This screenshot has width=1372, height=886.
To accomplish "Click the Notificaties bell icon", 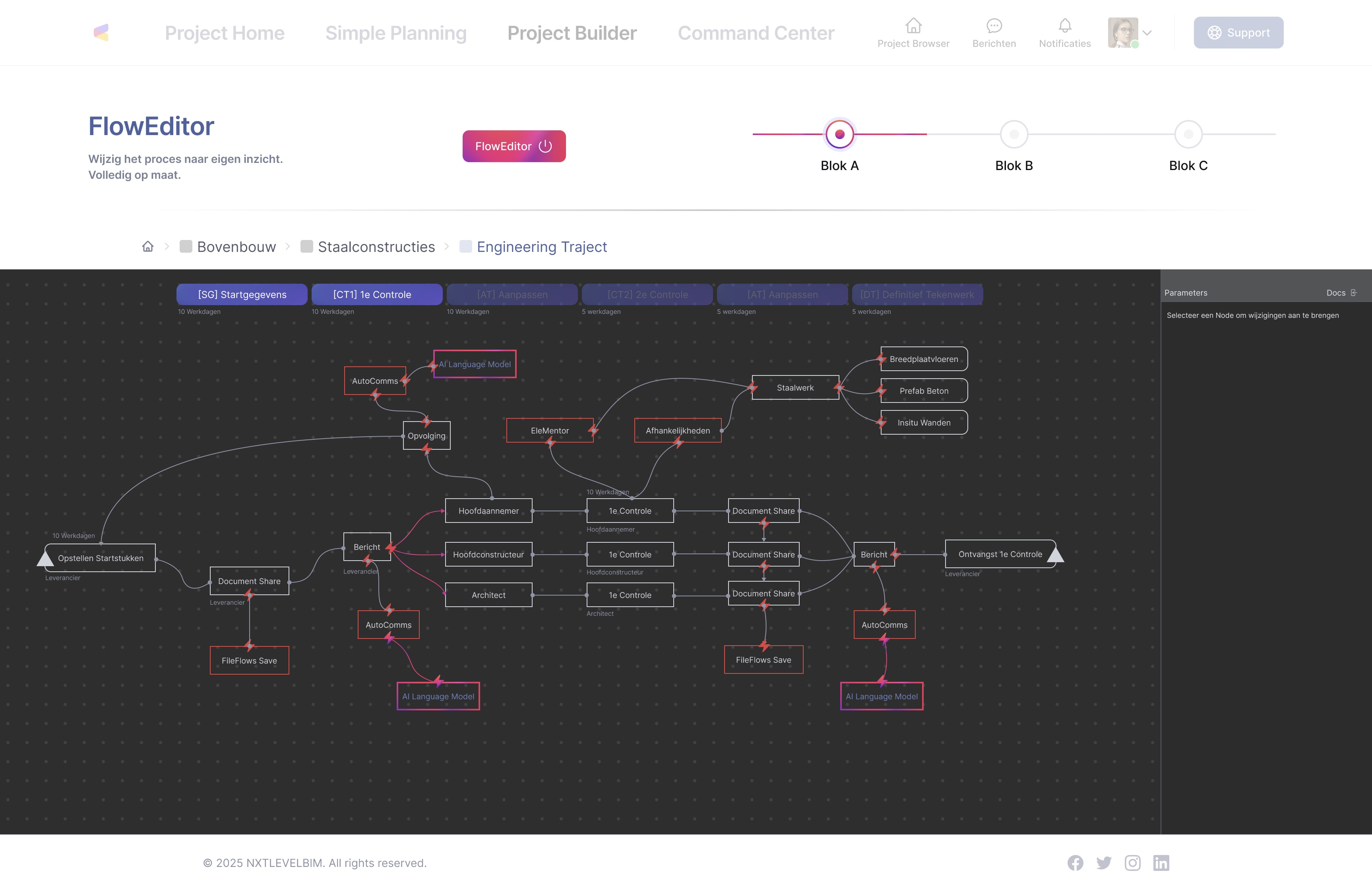I will click(1065, 26).
